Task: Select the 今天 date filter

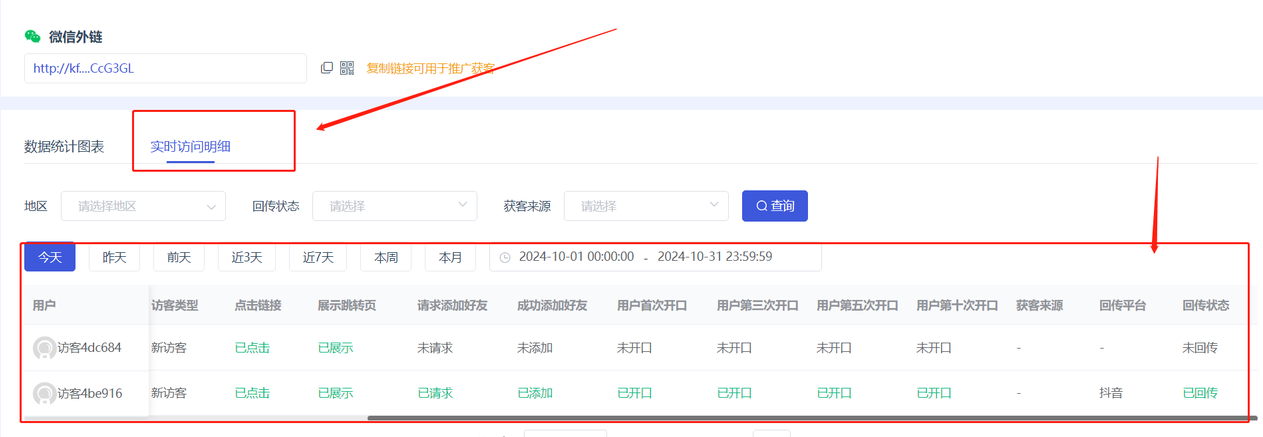Action: (x=50, y=257)
